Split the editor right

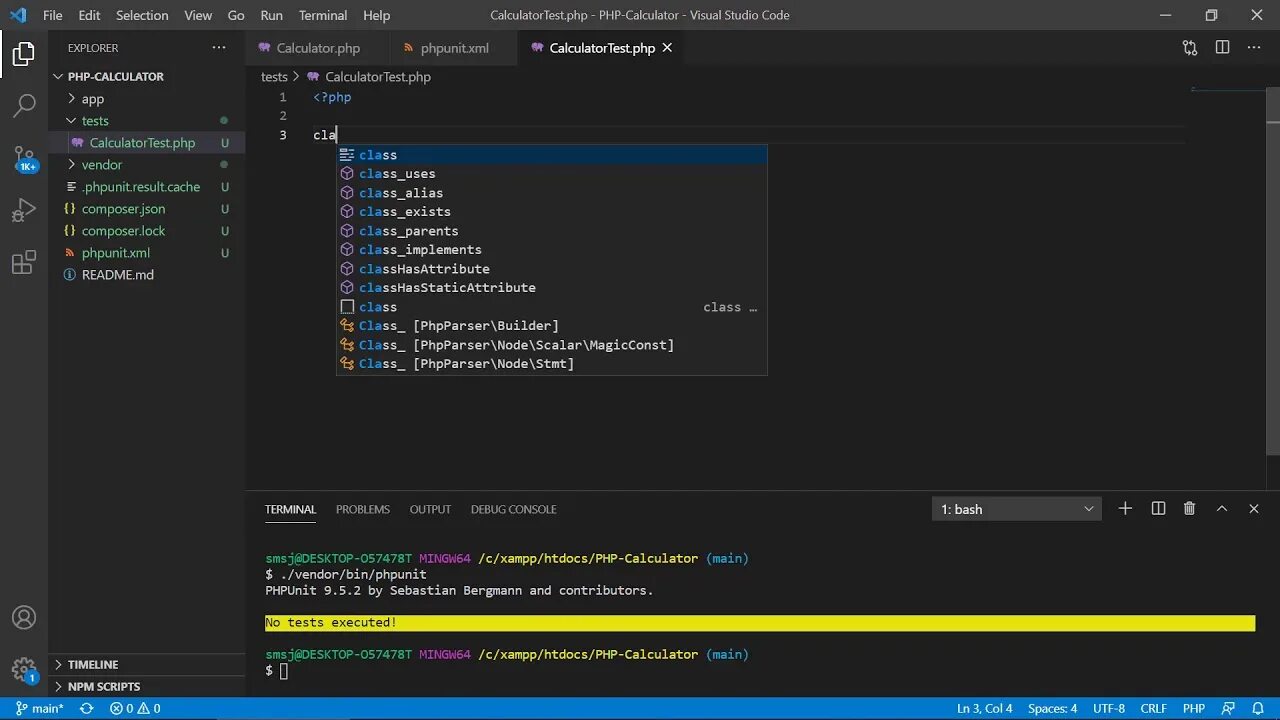click(x=1222, y=47)
